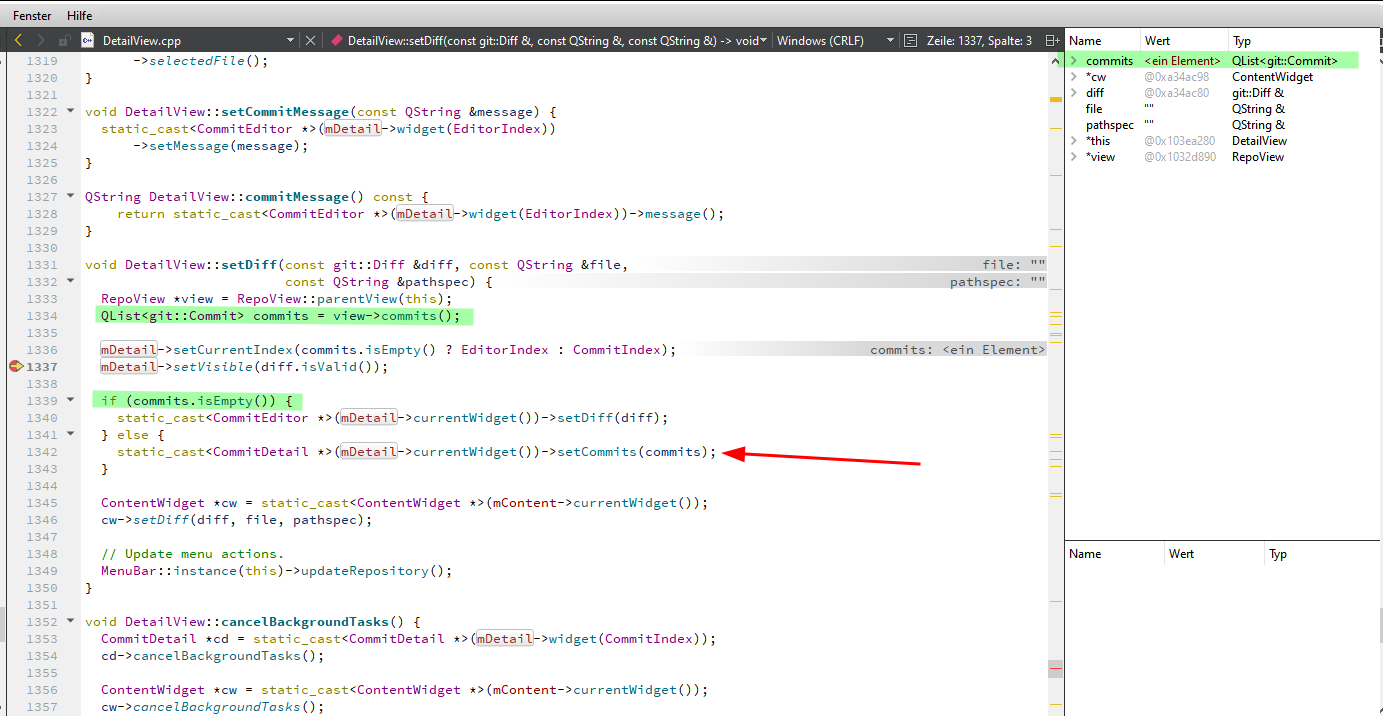Image resolution: width=1383 pixels, height=716 pixels.
Task: Go forward to next editor location
Action: 40,40
